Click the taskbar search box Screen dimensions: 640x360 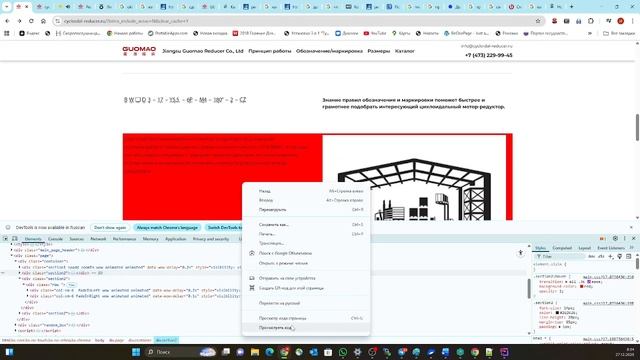[x=180, y=352]
